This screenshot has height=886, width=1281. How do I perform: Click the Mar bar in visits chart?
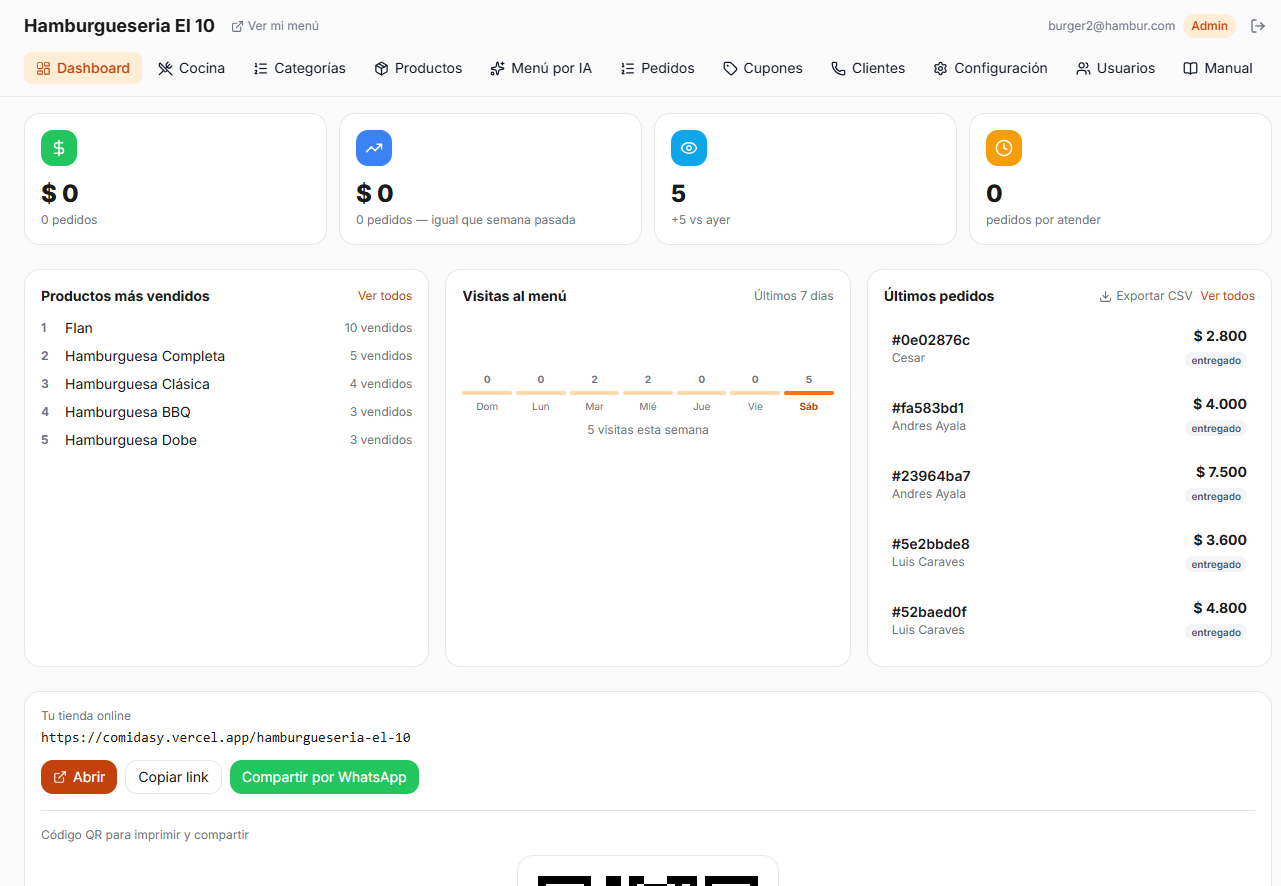coord(594,393)
